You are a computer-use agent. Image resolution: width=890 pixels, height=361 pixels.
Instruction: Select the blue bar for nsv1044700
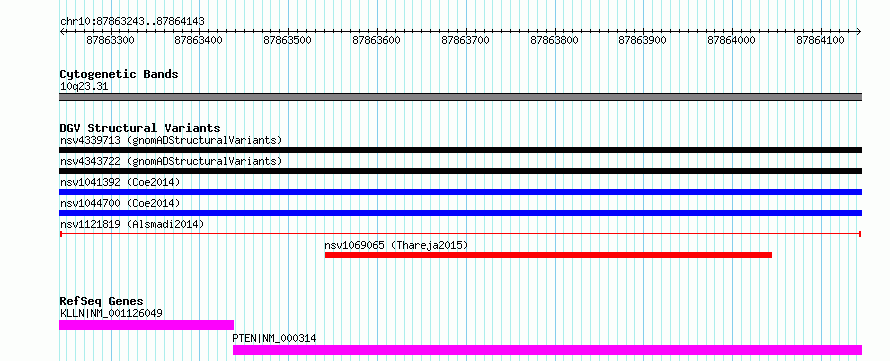(x=460, y=213)
